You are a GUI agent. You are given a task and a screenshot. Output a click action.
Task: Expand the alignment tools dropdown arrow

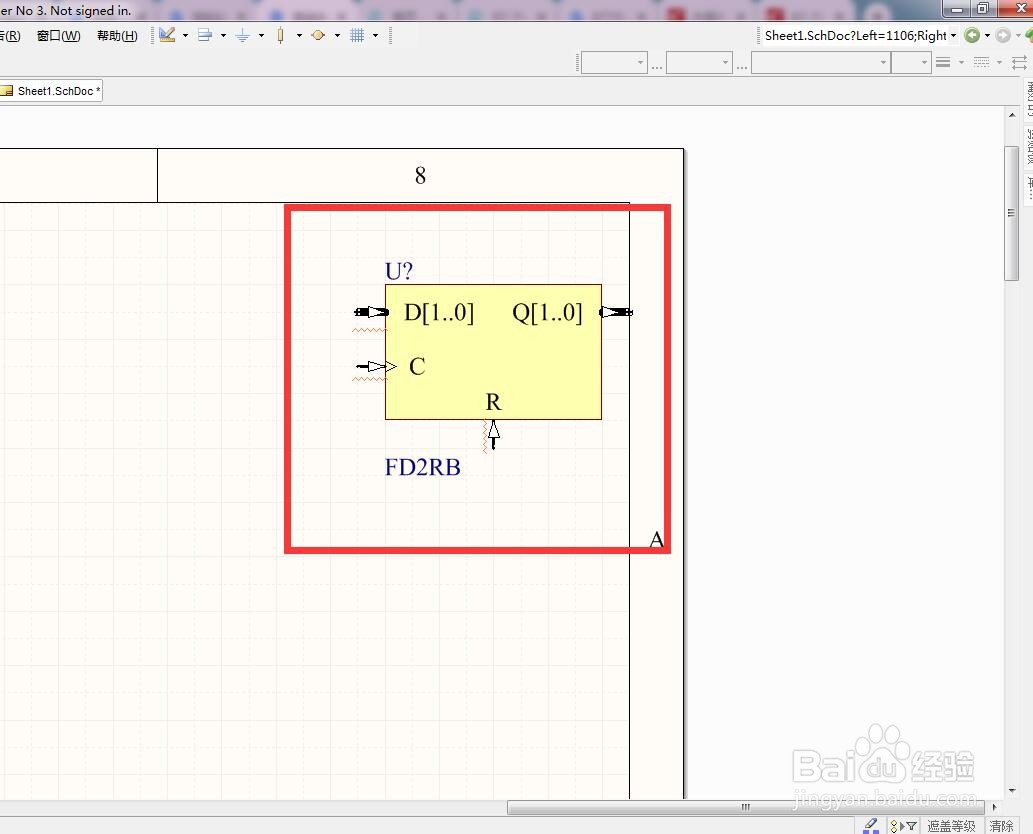pyautogui.click(x=223, y=36)
